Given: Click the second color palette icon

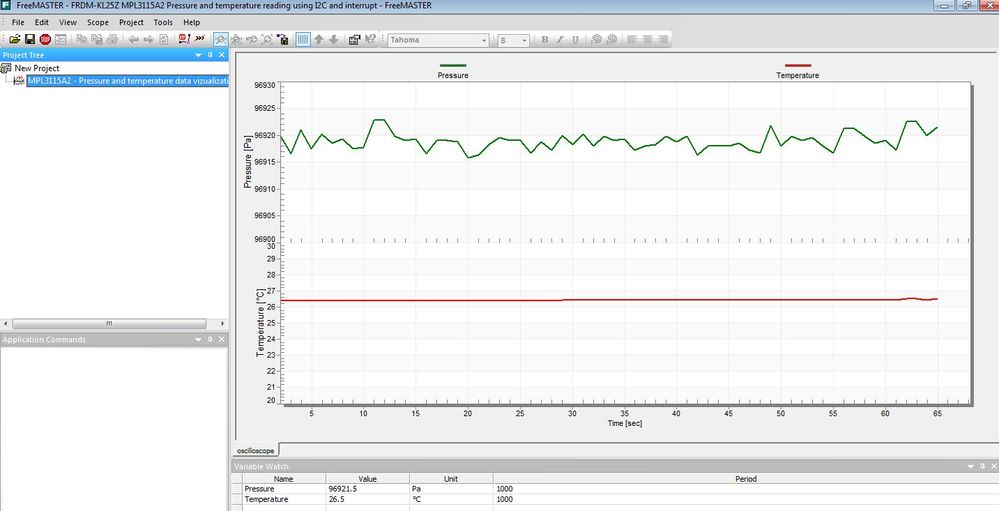Looking at the screenshot, I should coord(612,40).
